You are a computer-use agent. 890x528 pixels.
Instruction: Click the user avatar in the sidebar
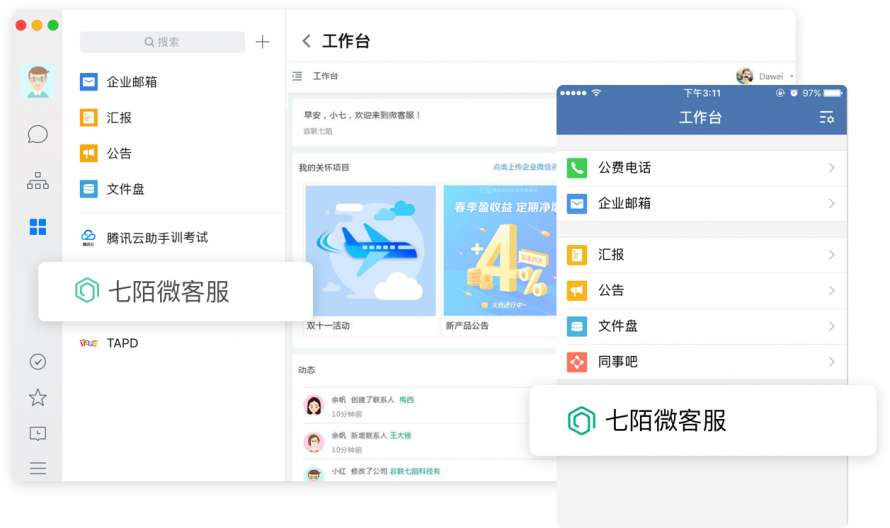click(37, 81)
